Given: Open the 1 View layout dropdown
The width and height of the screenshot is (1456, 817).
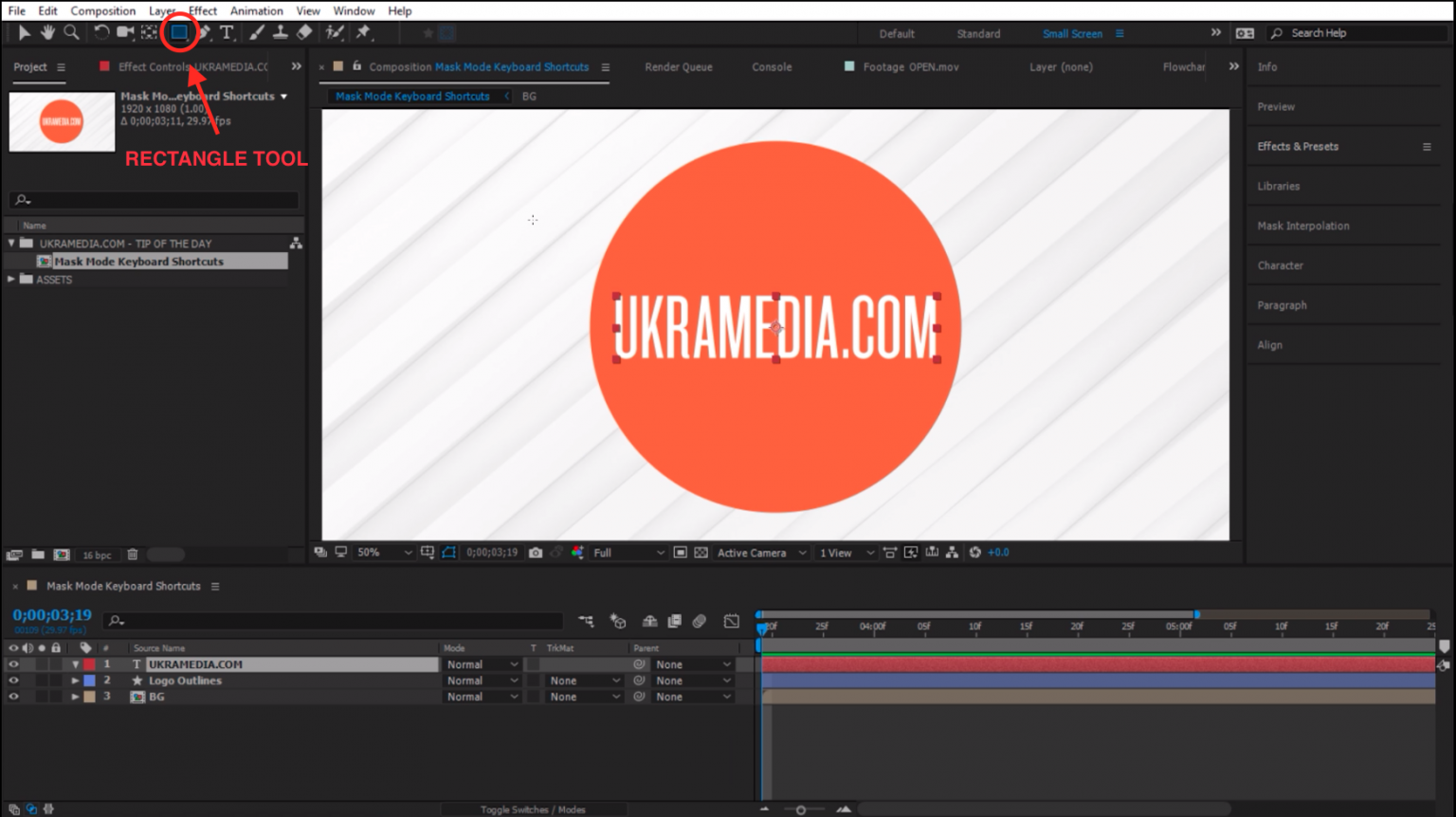Looking at the screenshot, I should 846,553.
